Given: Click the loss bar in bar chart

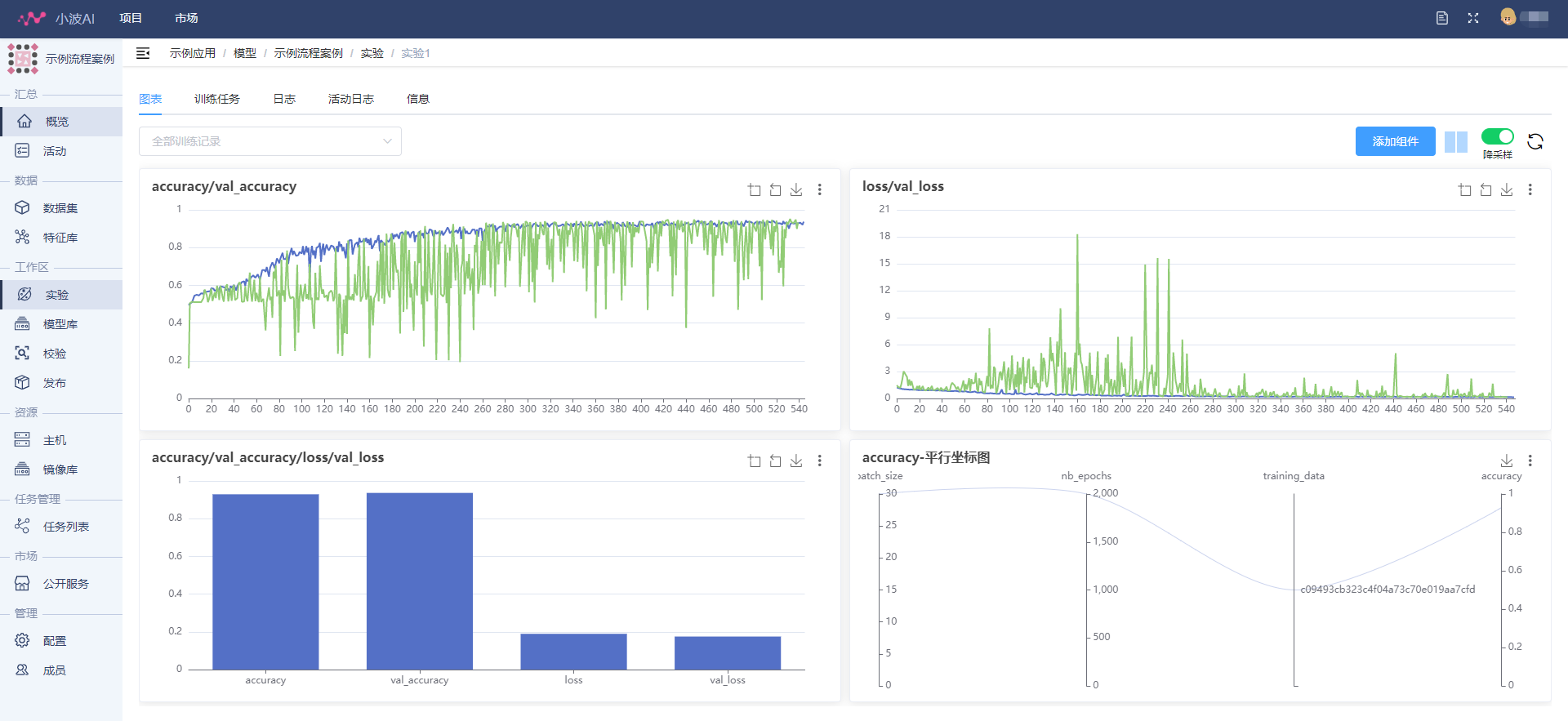Looking at the screenshot, I should [x=573, y=652].
